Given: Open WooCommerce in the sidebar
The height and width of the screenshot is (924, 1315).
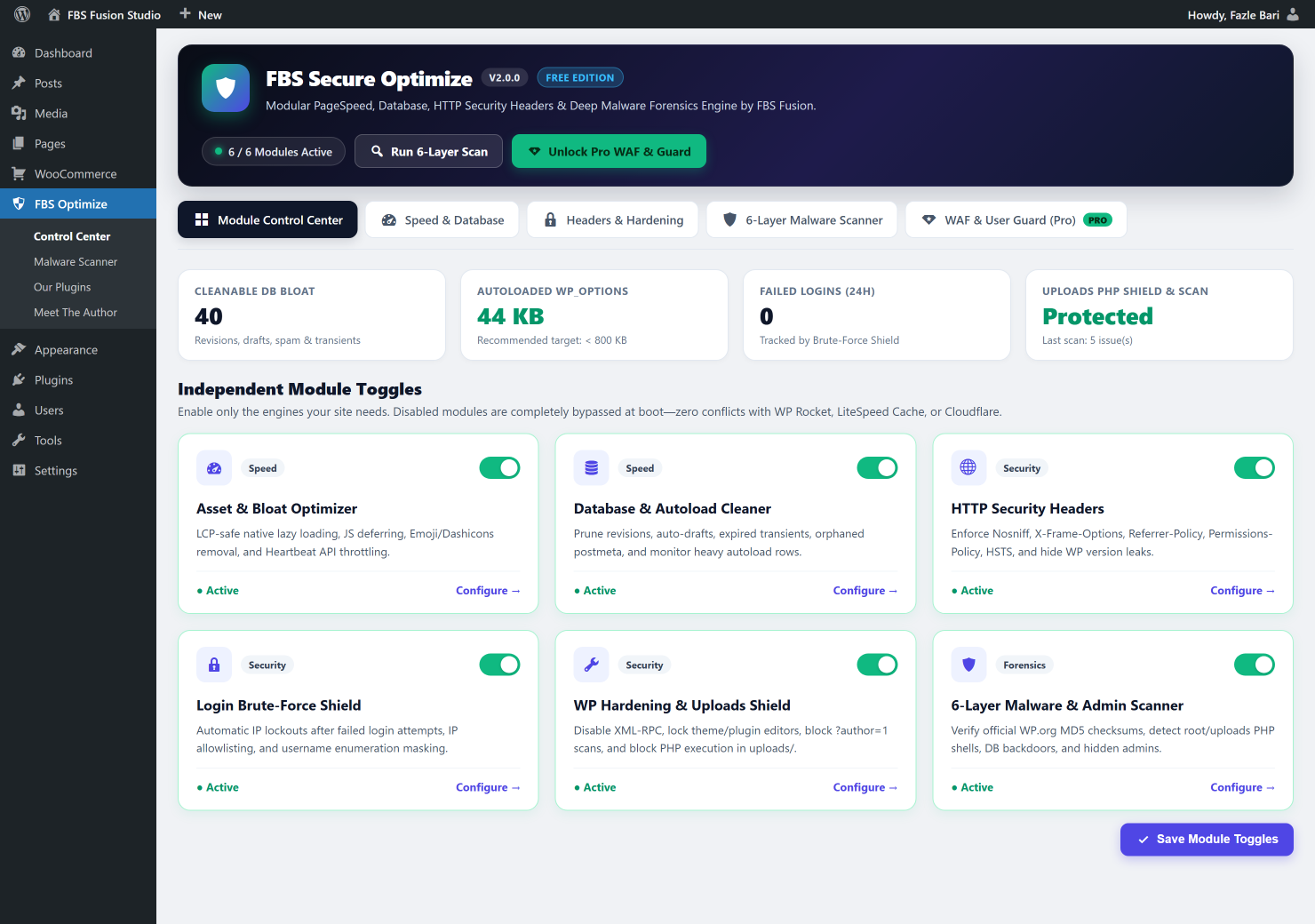Looking at the screenshot, I should (x=78, y=174).
